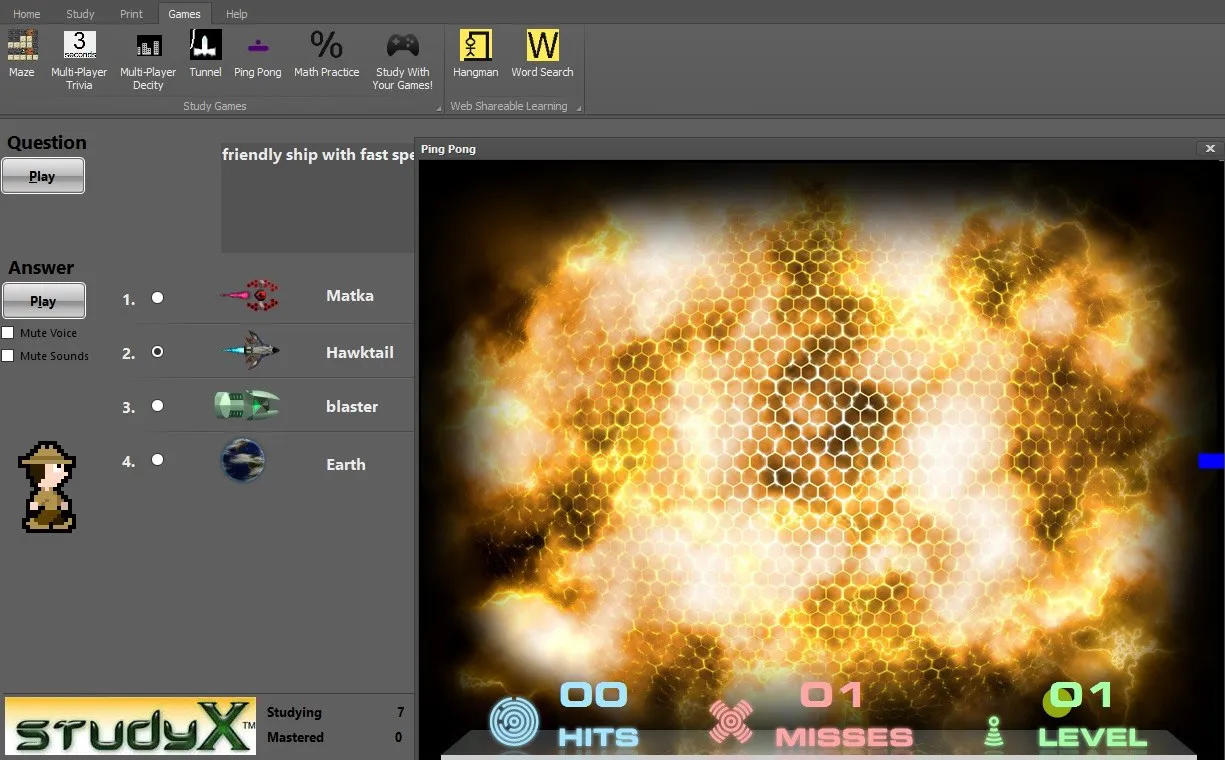The height and width of the screenshot is (760, 1225).
Task: Play the question audio
Action: (43, 176)
